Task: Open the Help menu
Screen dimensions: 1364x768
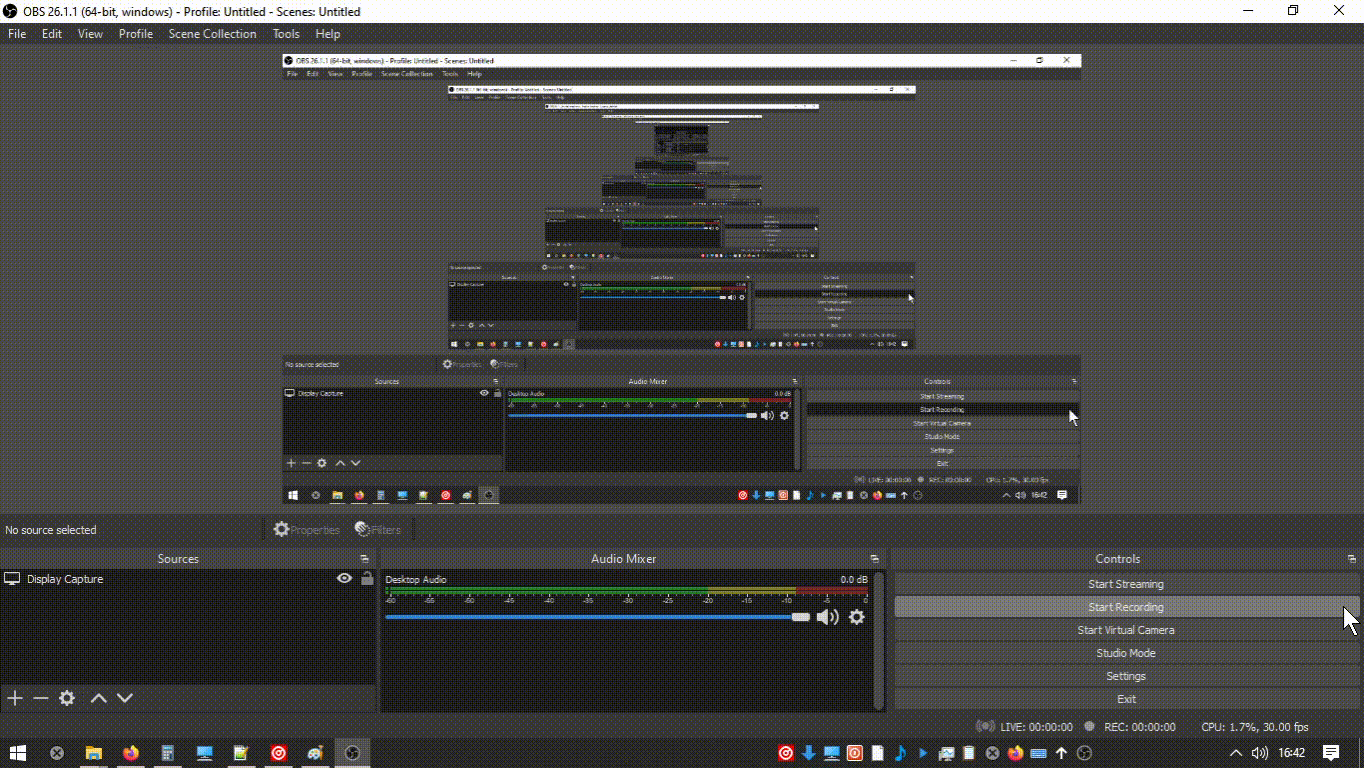Action: click(328, 34)
